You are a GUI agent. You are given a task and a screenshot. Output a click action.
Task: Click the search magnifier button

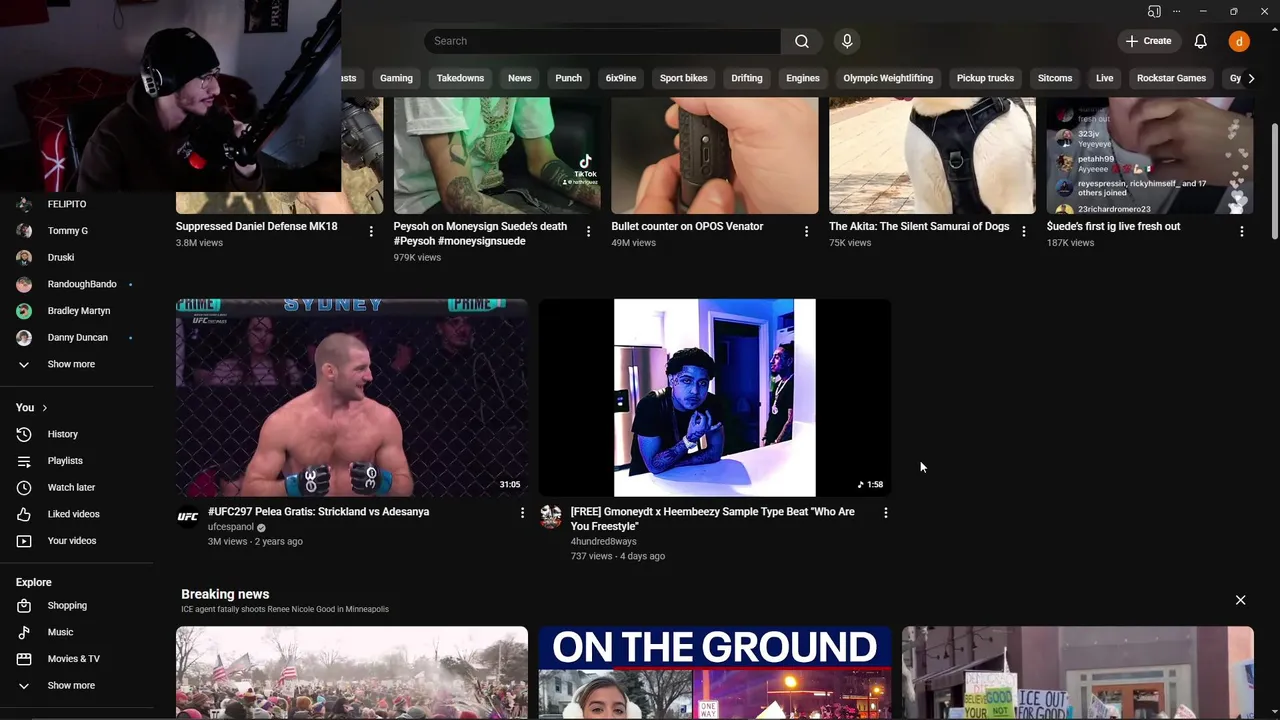(802, 41)
